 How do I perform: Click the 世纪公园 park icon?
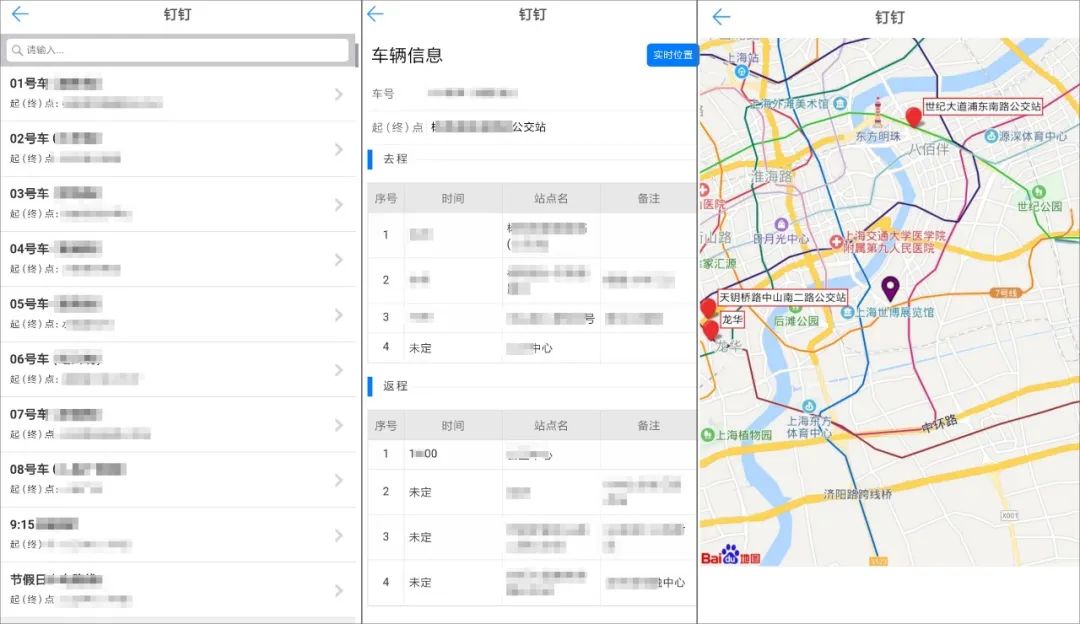click(1039, 191)
